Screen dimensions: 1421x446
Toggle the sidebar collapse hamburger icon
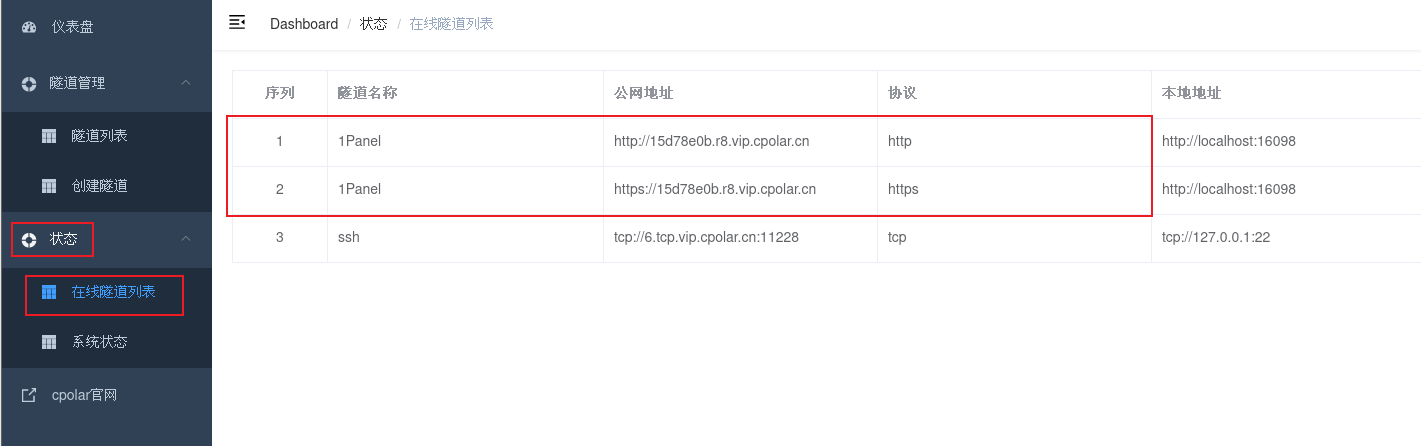point(237,22)
